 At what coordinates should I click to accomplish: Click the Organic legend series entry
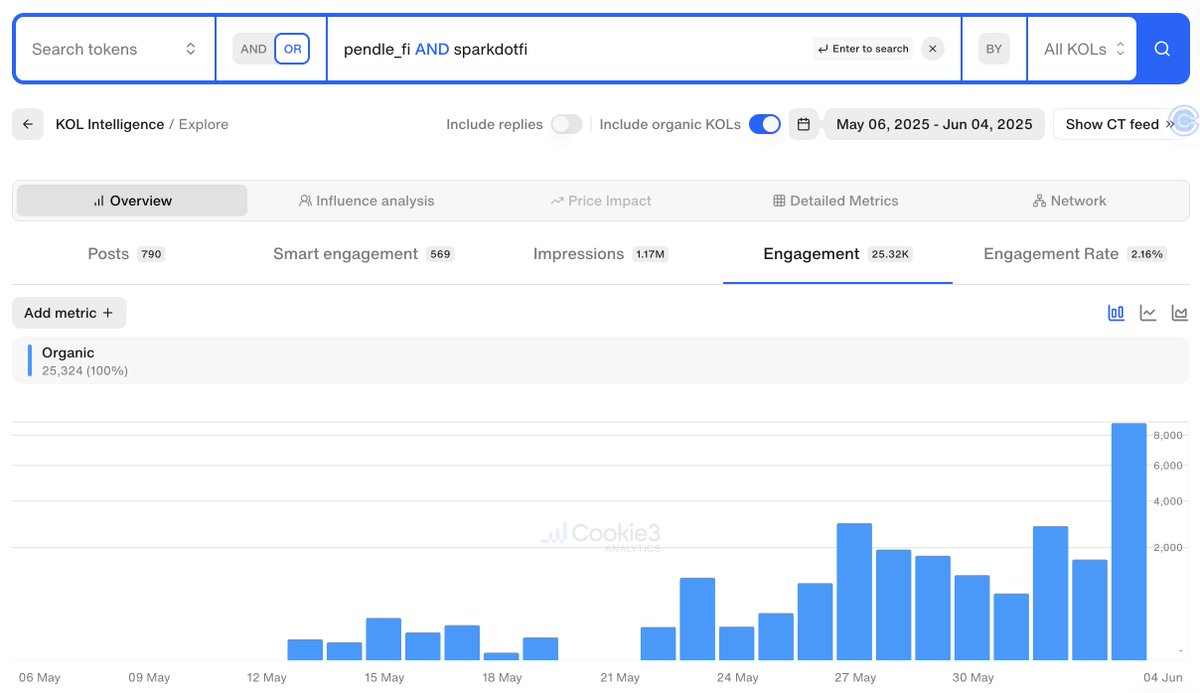click(x=601, y=361)
